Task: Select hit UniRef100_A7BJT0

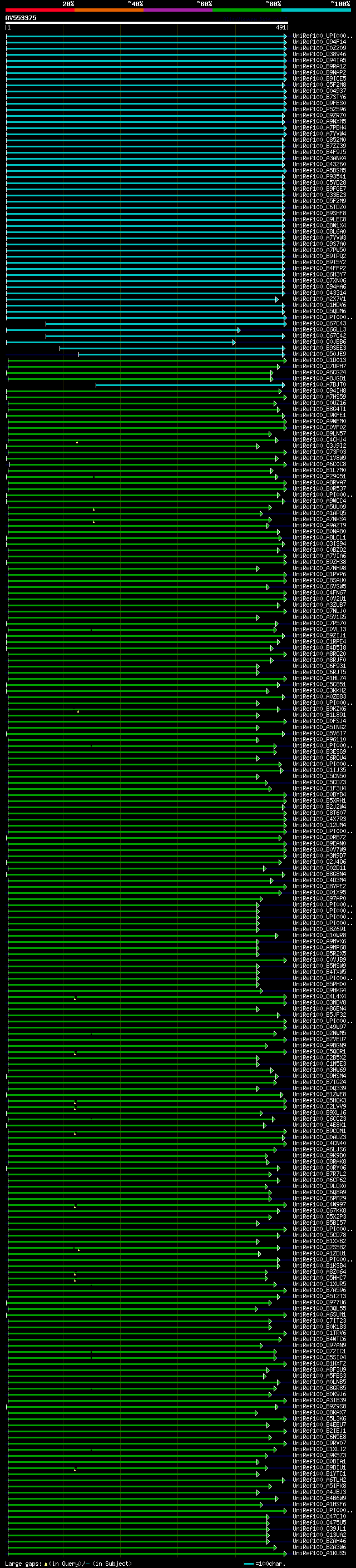Action: click(x=319, y=385)
